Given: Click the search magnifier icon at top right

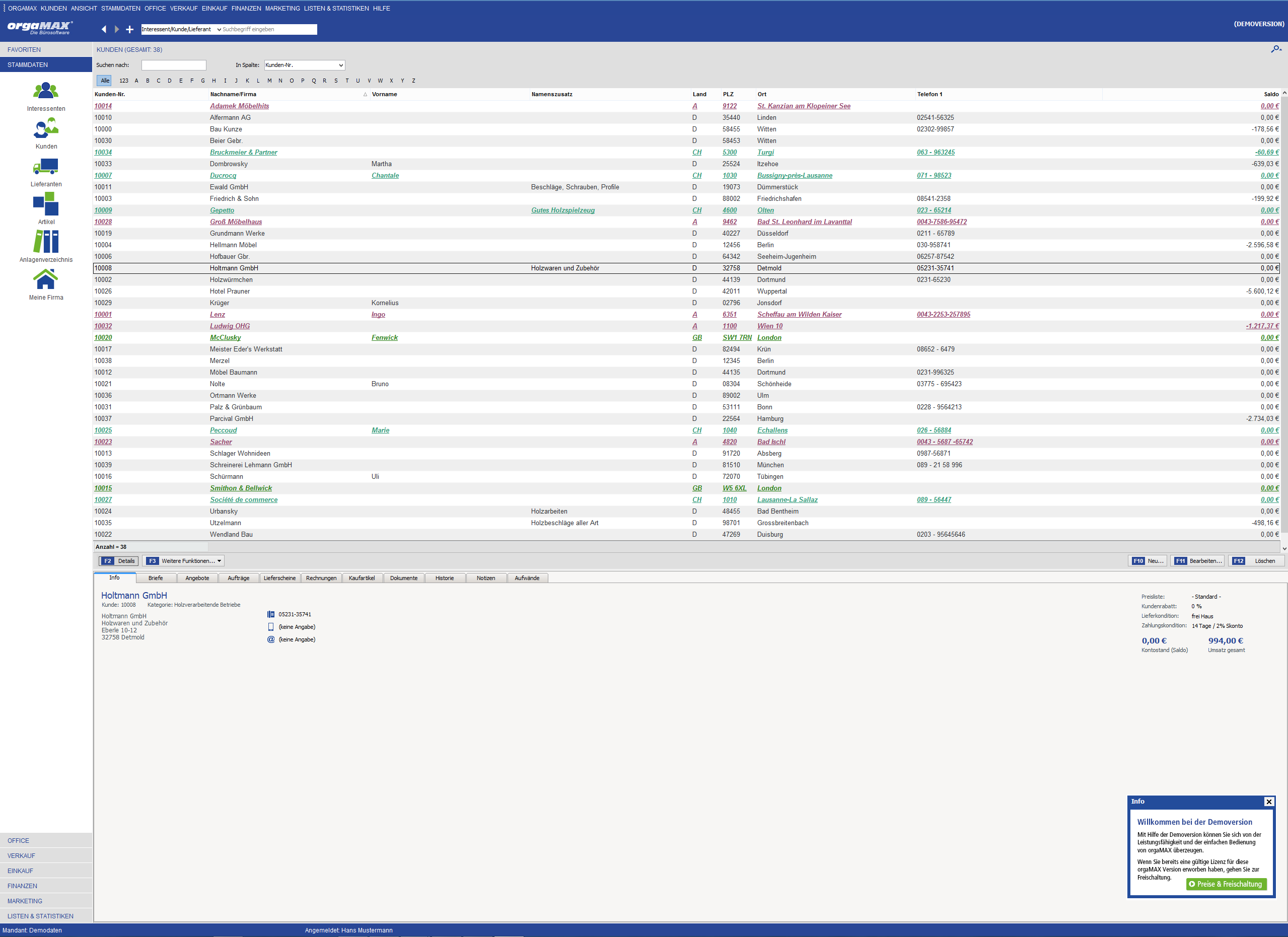Looking at the screenshot, I should tap(1275, 49).
